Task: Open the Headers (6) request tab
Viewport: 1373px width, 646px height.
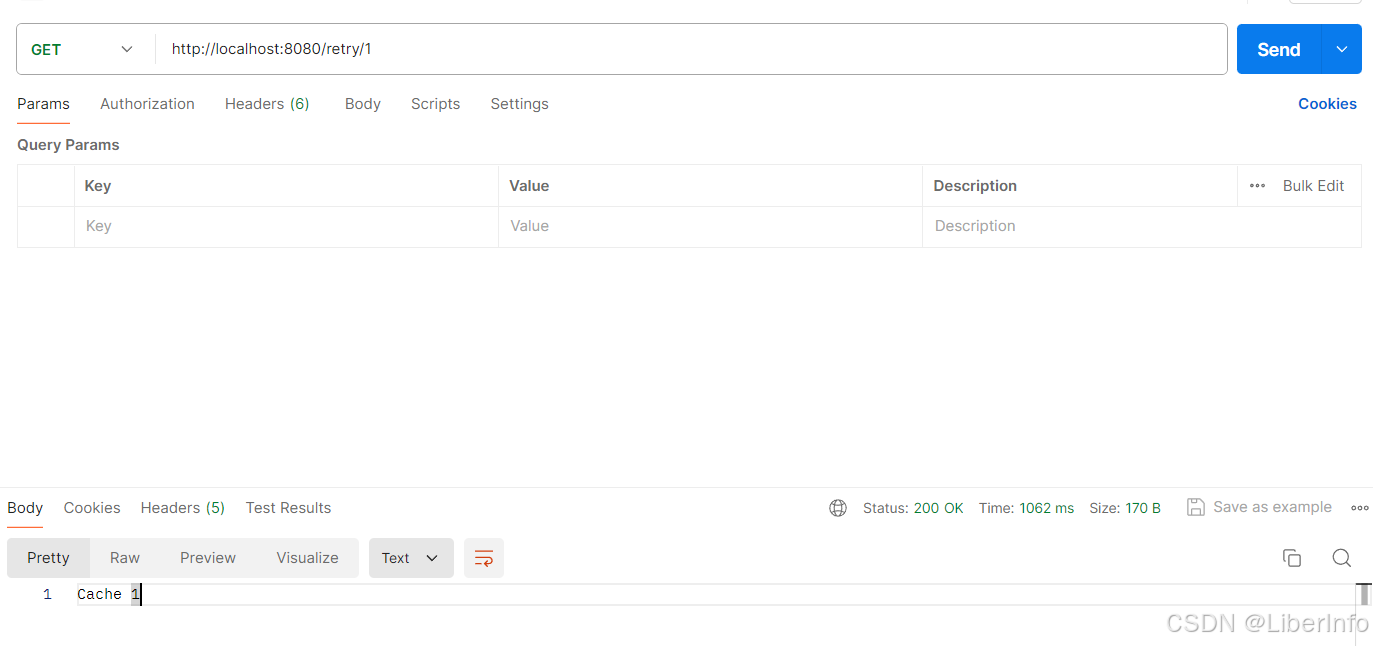Action: [267, 104]
